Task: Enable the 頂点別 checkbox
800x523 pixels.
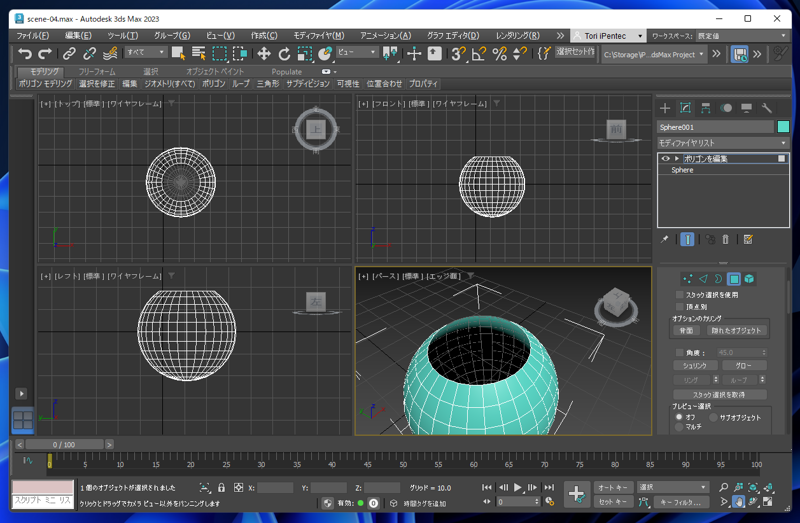Action: coord(680,307)
